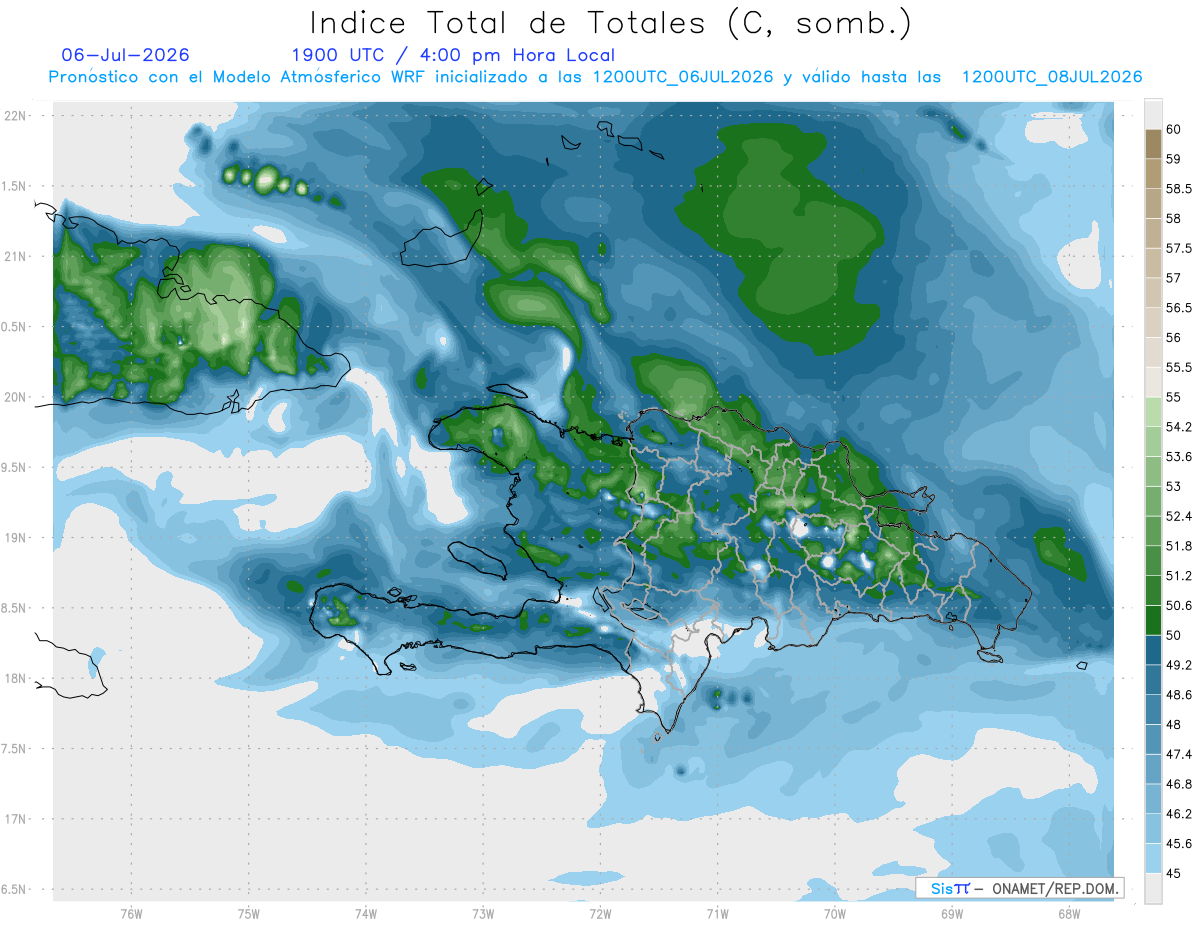
Task: Click the "76W" longitude label
Action: coord(131,914)
